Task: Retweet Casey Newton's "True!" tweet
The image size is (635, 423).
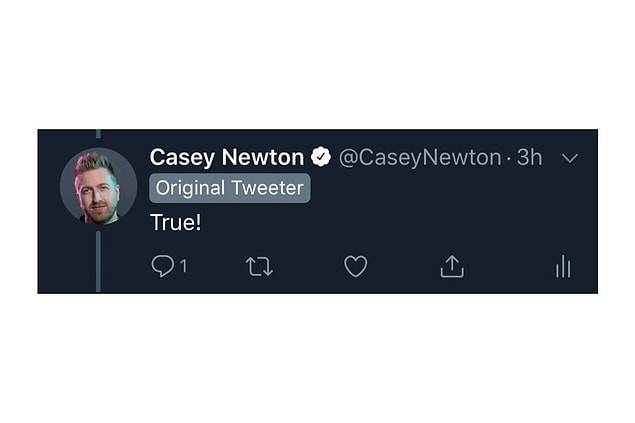Action: pyautogui.click(x=259, y=266)
